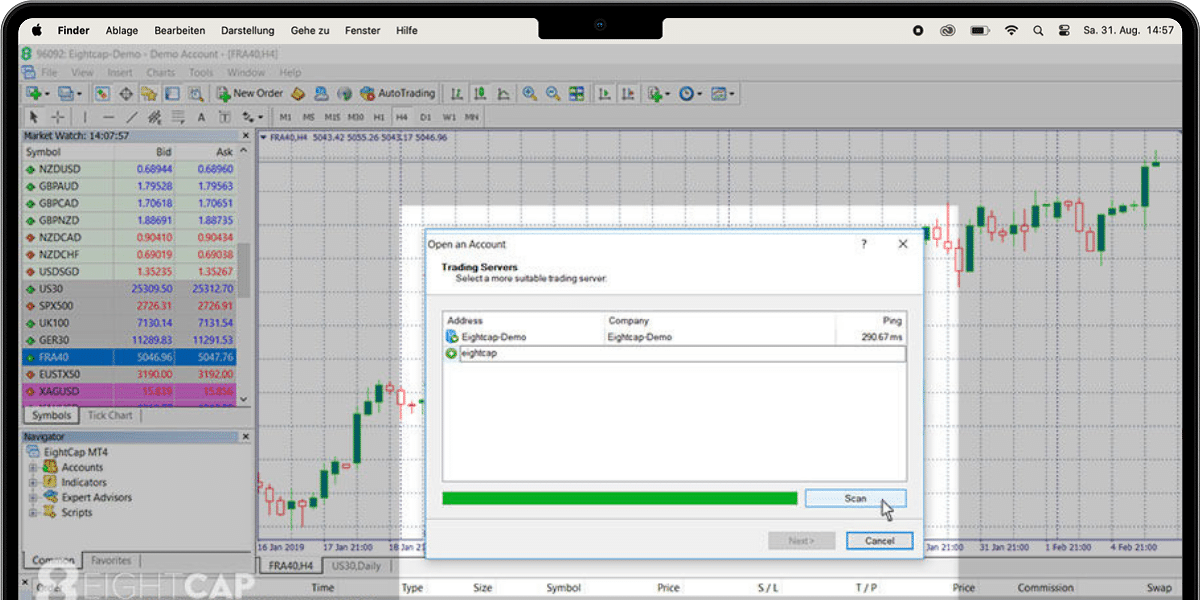Set timeframe to M30

point(356,117)
